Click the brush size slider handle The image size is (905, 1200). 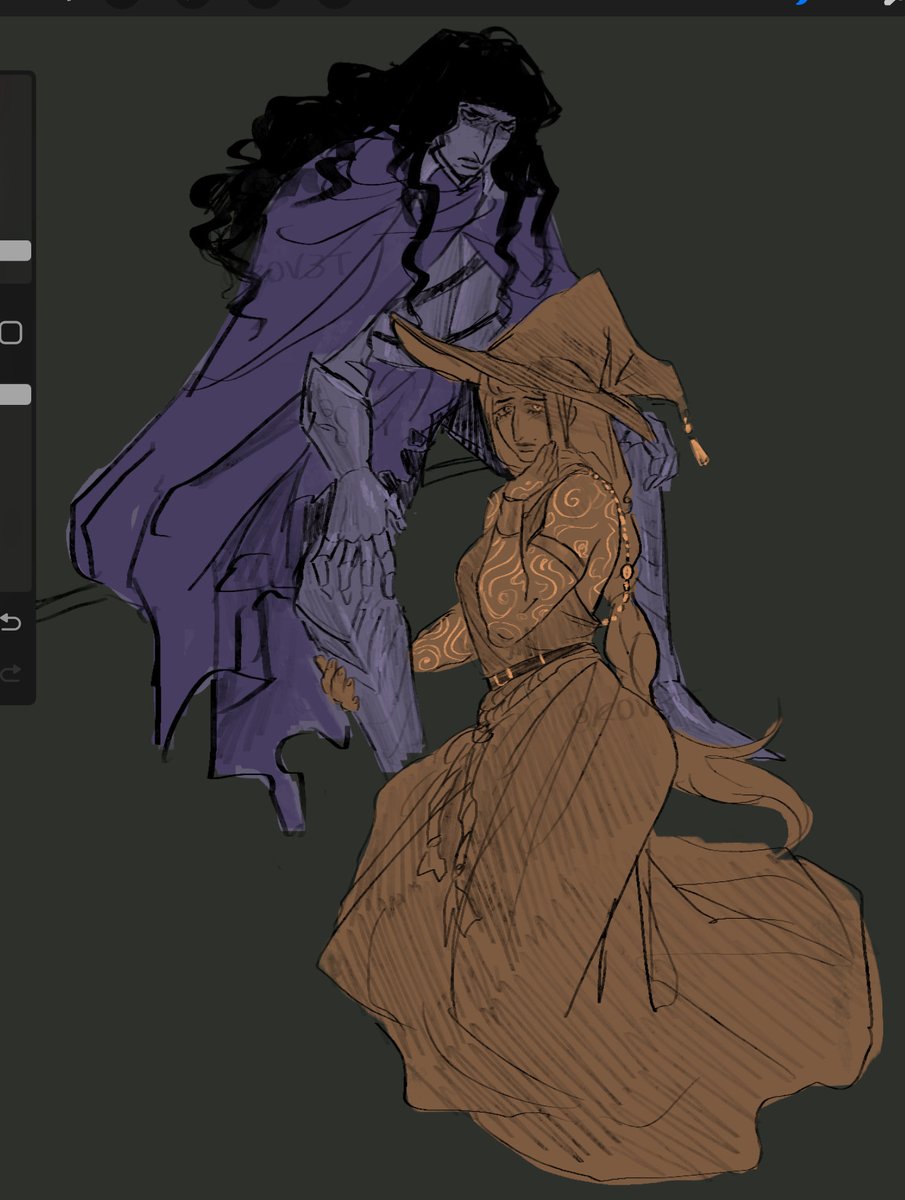pyautogui.click(x=14, y=251)
